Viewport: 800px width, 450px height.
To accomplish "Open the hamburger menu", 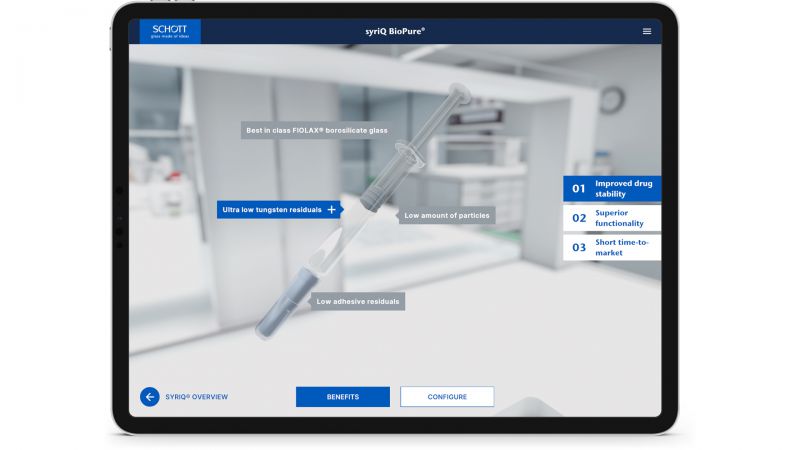I will (647, 31).
